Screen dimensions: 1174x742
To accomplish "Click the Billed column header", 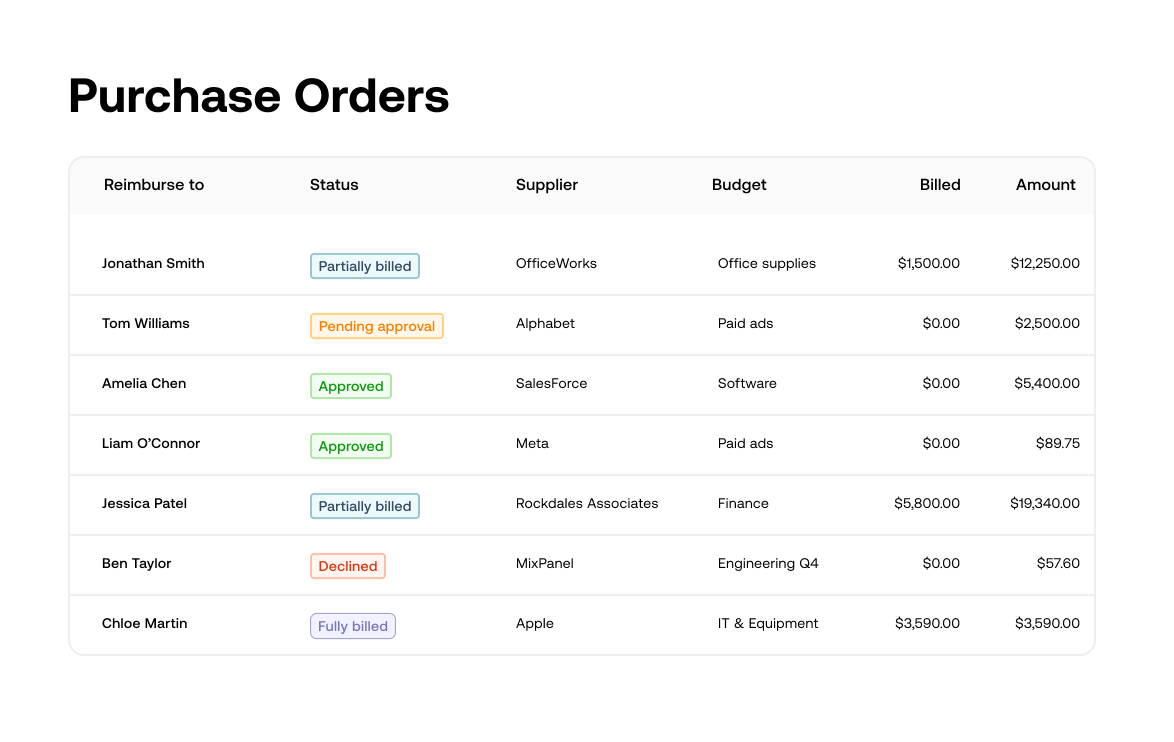I will tap(940, 185).
